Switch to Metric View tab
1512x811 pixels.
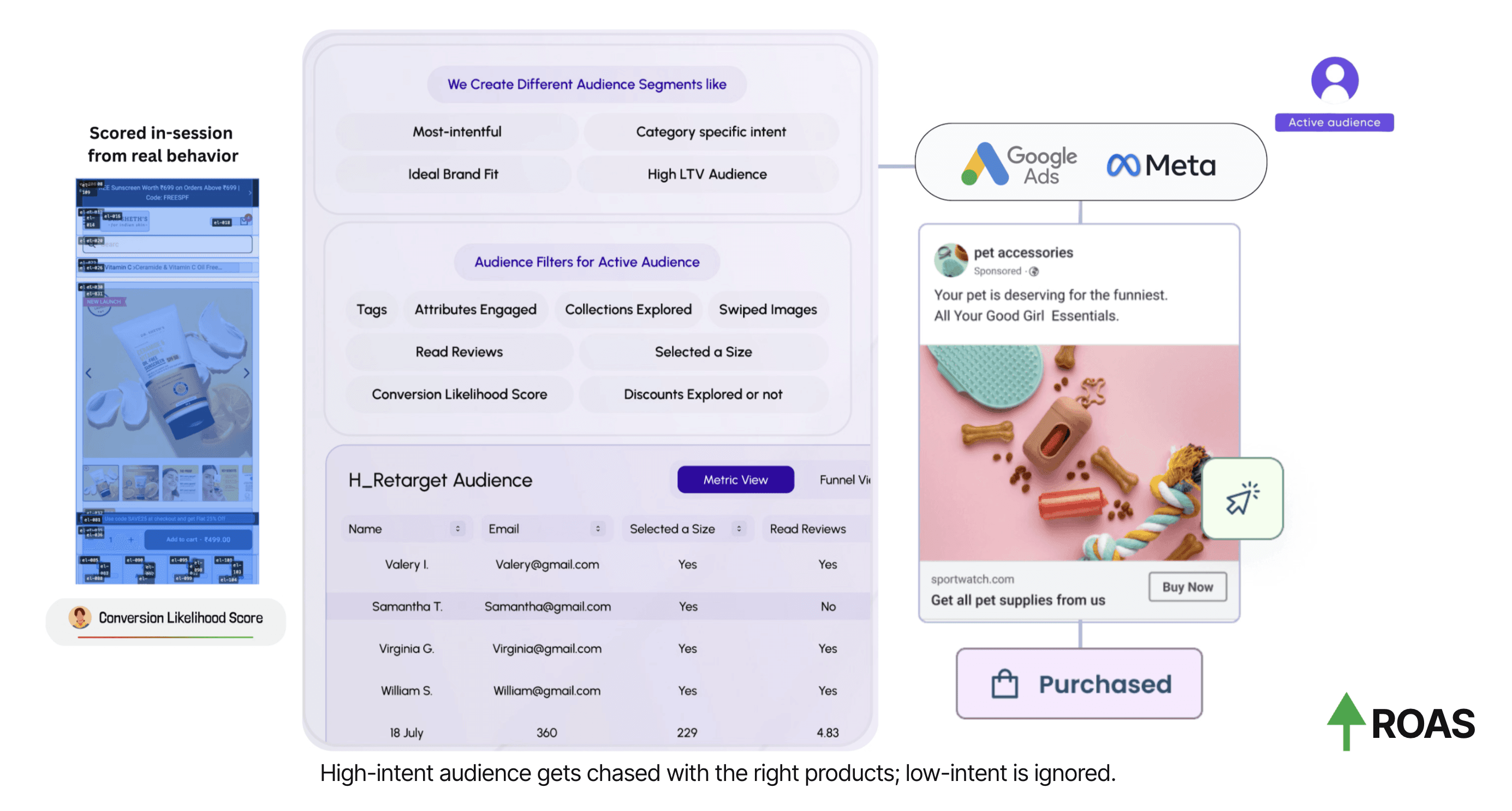735,479
